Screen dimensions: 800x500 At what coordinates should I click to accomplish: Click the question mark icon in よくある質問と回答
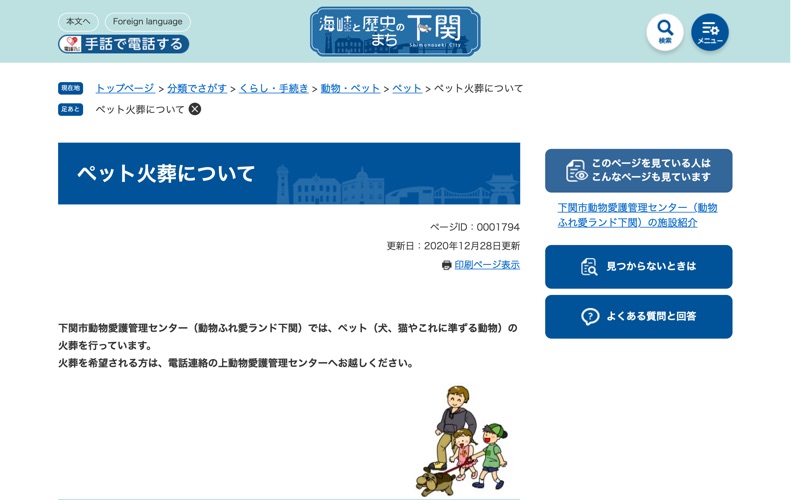pyautogui.click(x=590, y=316)
